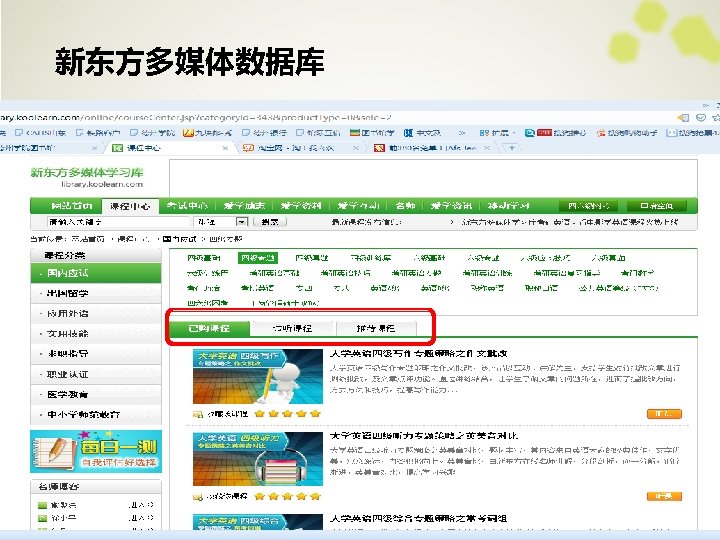
Task: Click the shield icon right of the address bar
Action: coord(701,118)
